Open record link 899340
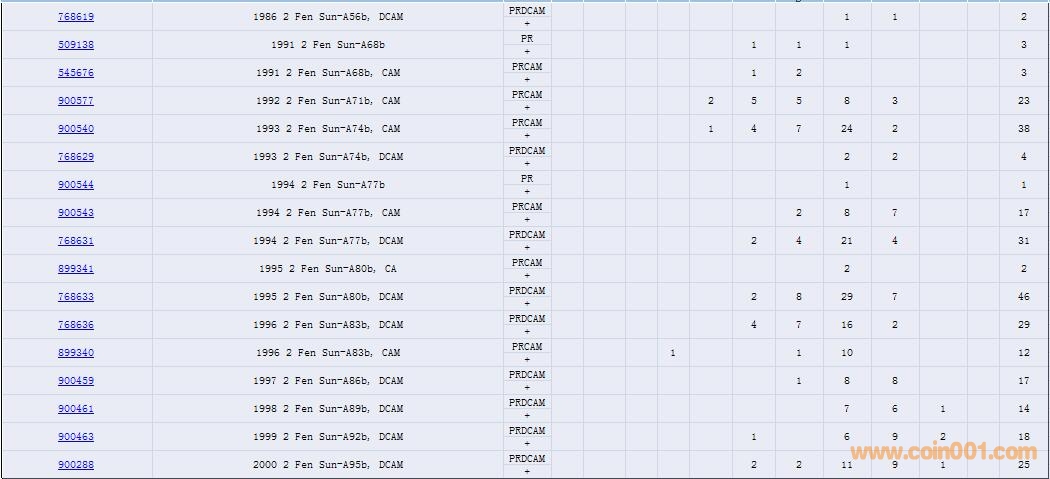 click(x=76, y=353)
